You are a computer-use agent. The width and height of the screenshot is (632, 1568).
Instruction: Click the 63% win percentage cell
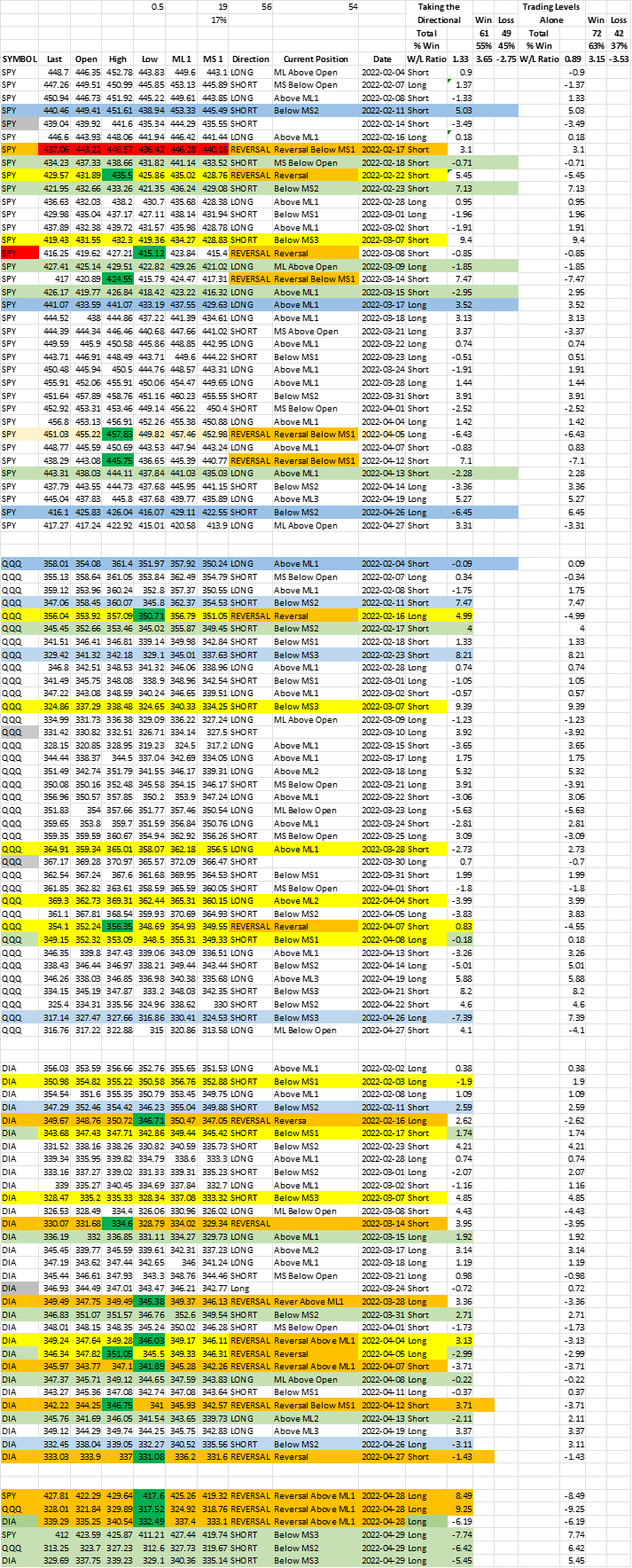tap(596, 46)
